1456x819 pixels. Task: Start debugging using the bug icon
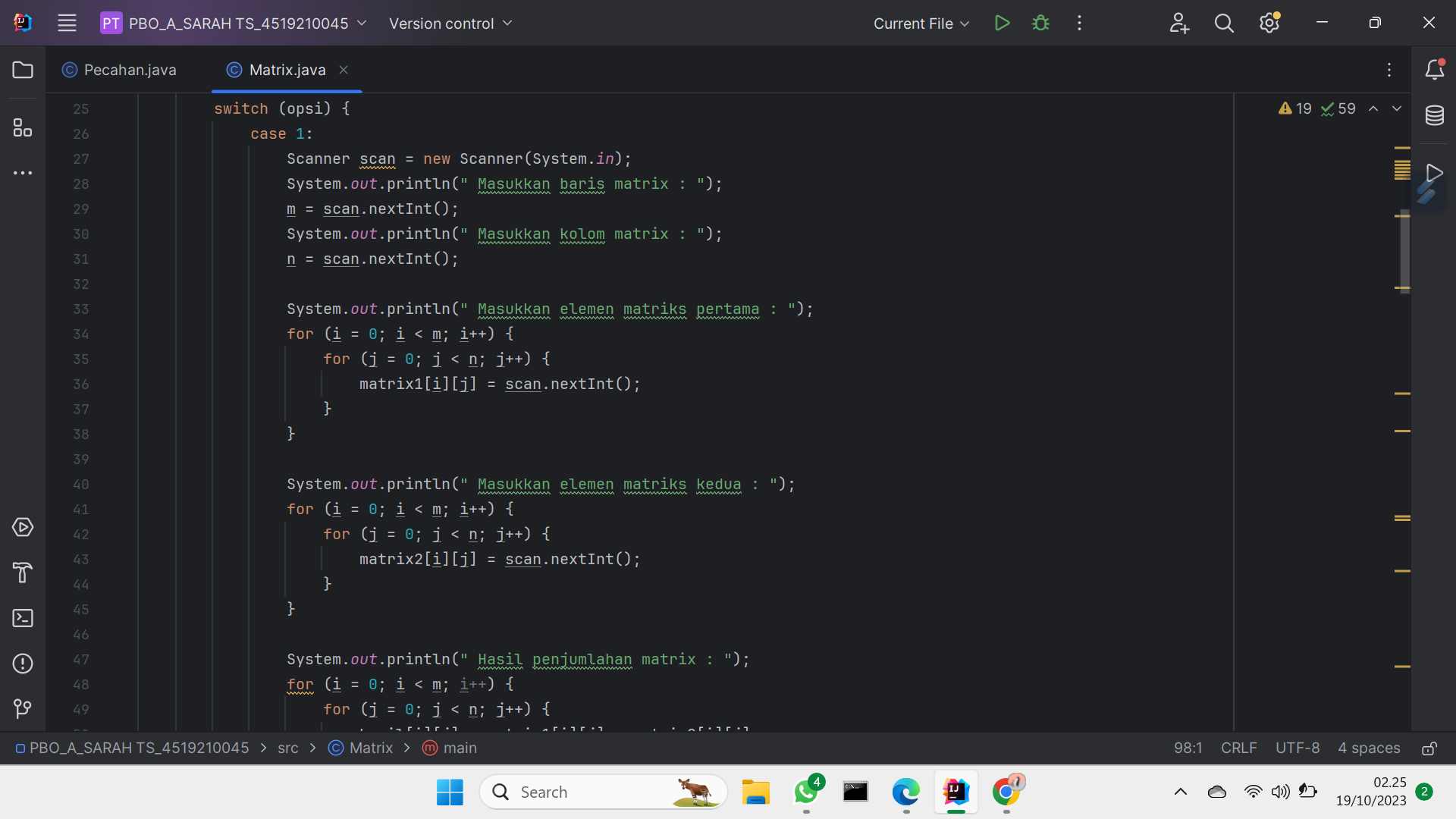click(1040, 23)
